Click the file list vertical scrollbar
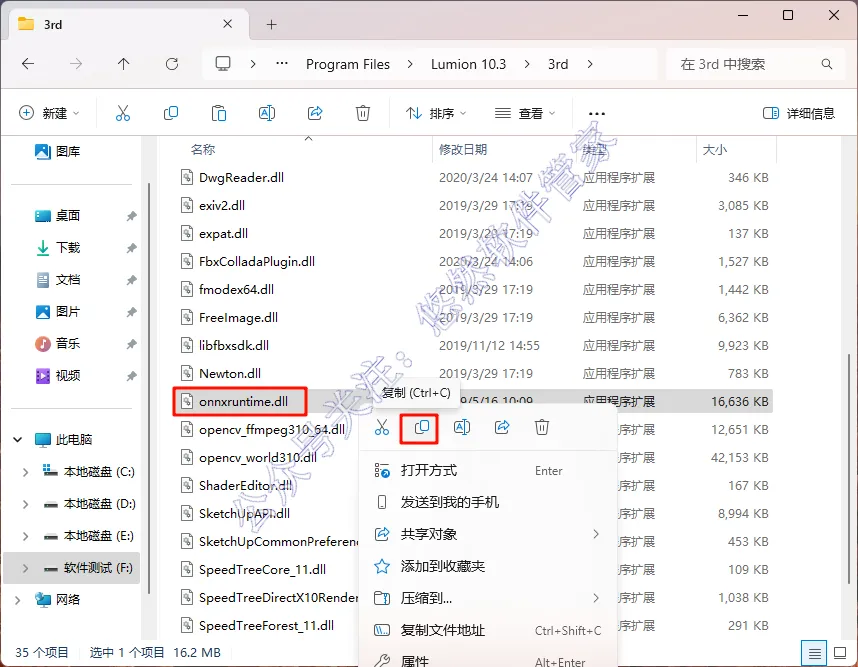 [x=849, y=471]
